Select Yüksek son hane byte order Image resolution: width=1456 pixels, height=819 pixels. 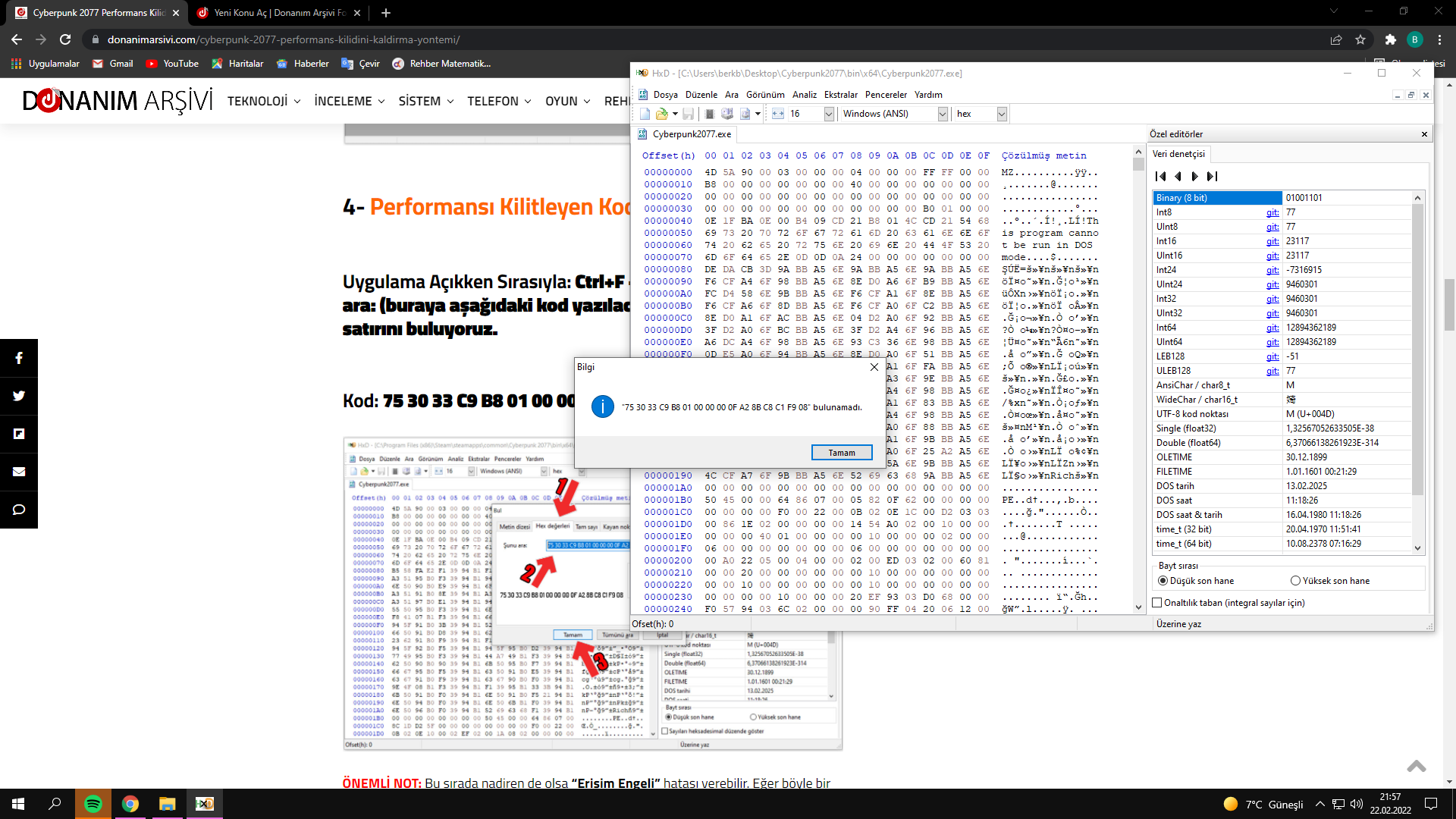coord(1295,581)
